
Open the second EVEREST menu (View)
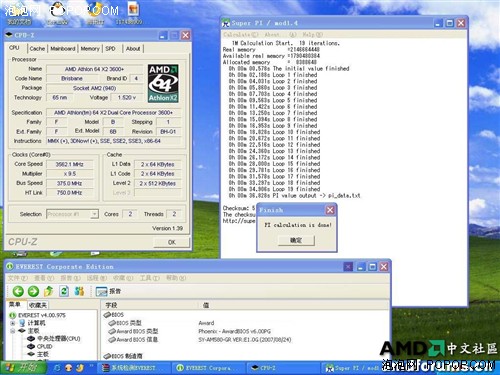tap(44, 278)
